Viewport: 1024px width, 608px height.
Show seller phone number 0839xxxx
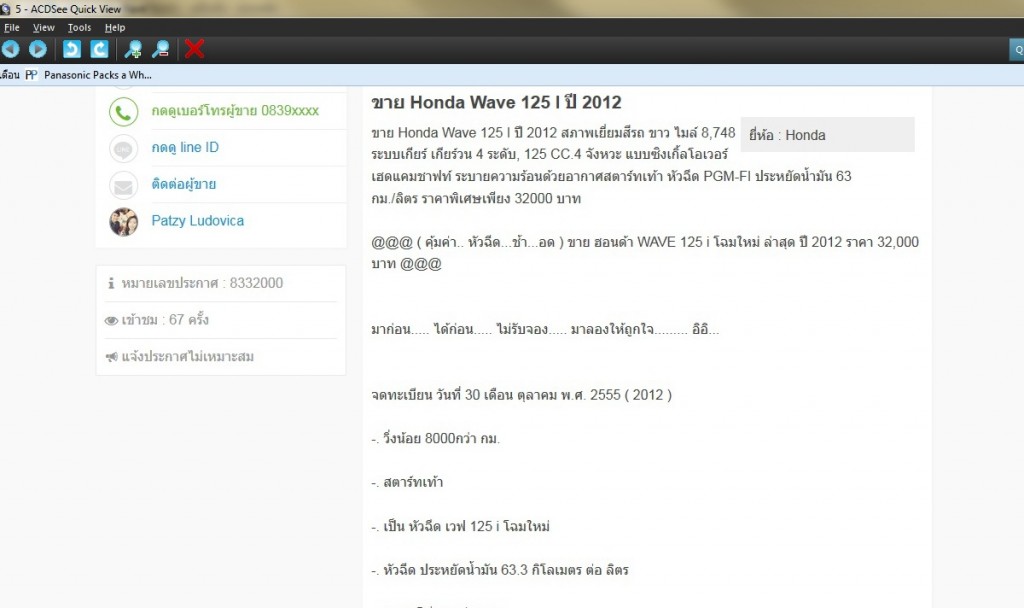point(235,110)
